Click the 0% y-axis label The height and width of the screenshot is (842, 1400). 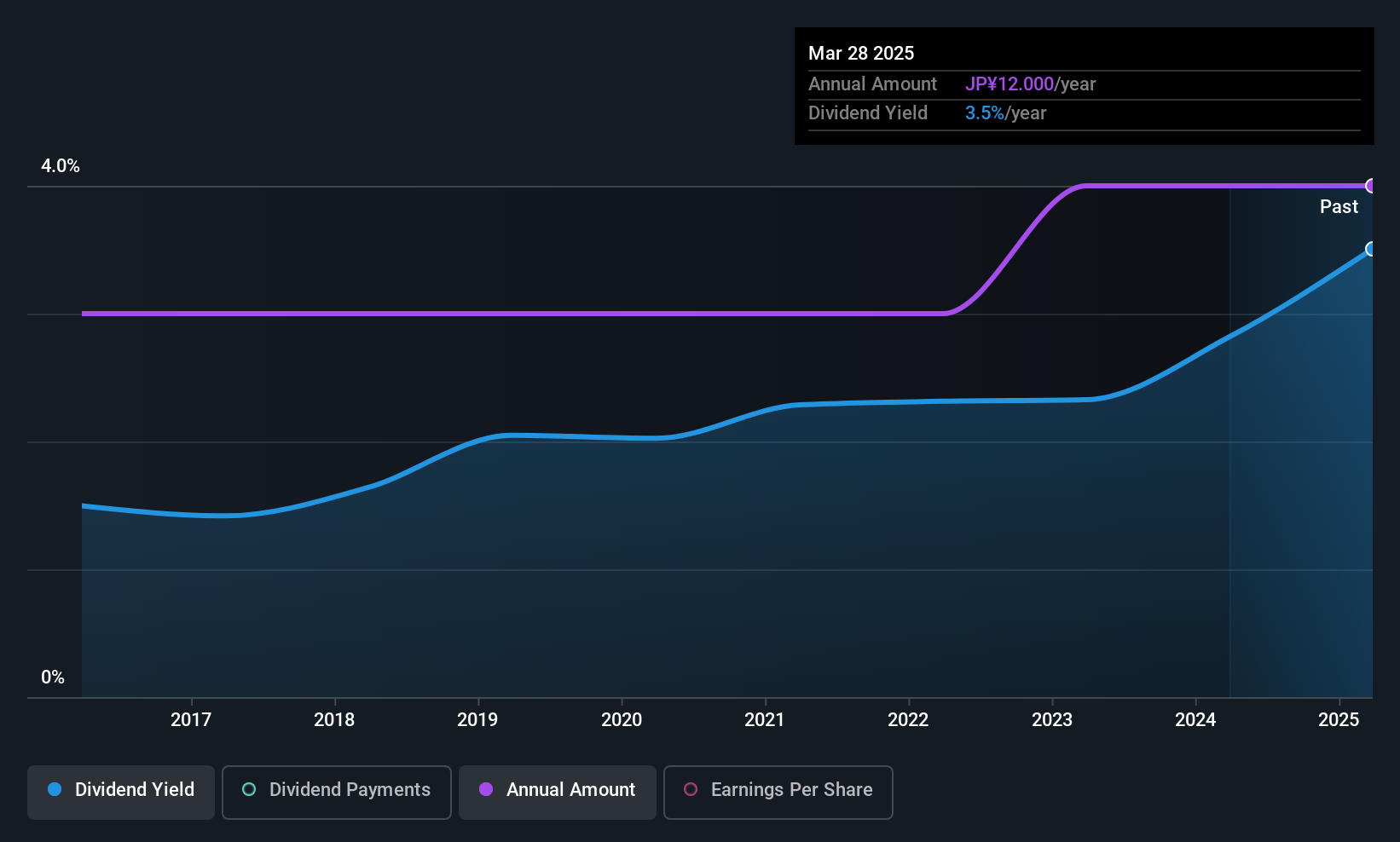53,678
